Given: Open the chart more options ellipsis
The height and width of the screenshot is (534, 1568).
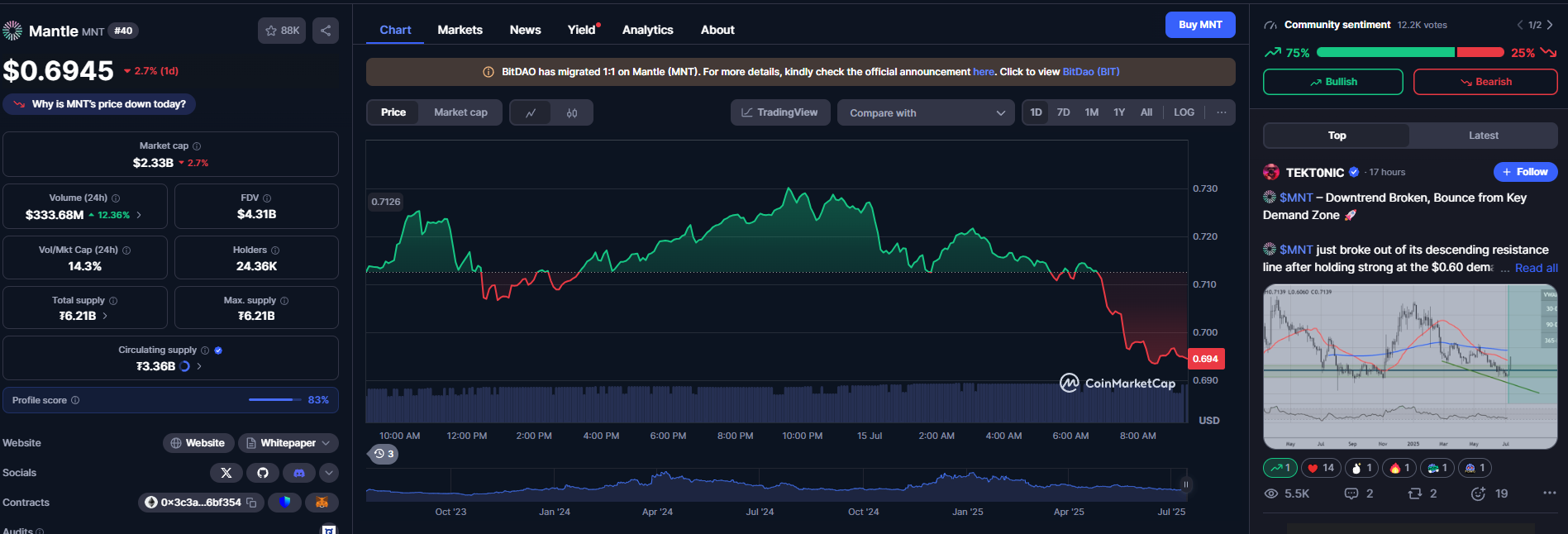Looking at the screenshot, I should click(x=1222, y=112).
